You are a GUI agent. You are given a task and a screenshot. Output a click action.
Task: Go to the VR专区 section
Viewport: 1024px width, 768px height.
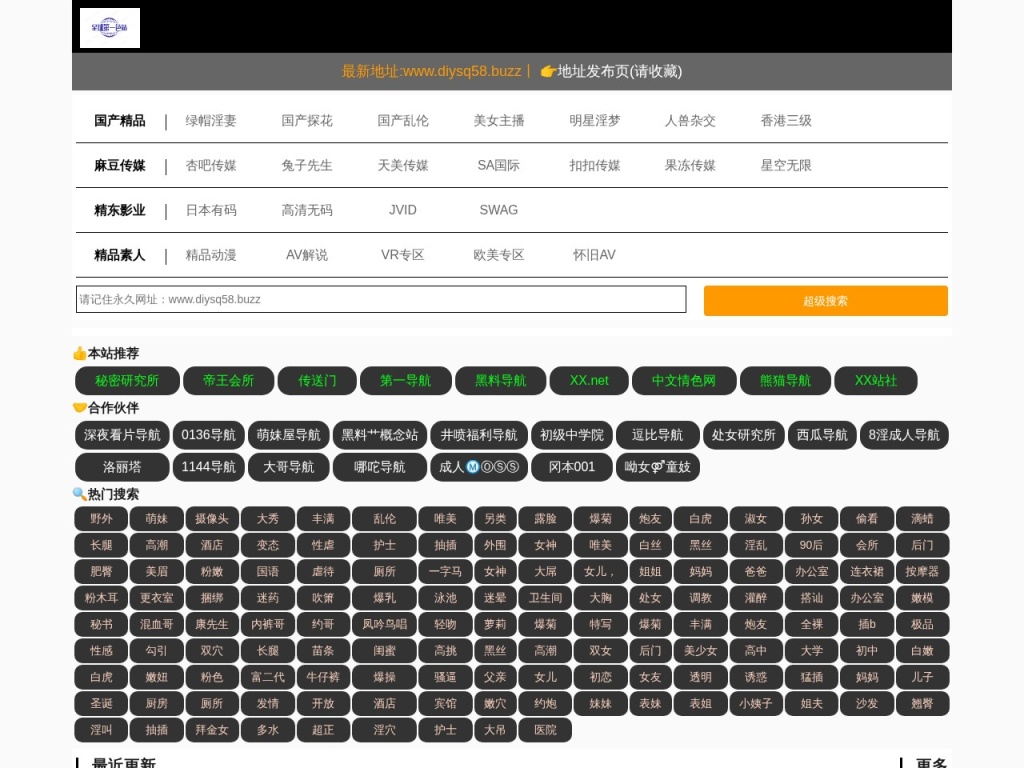click(402, 255)
